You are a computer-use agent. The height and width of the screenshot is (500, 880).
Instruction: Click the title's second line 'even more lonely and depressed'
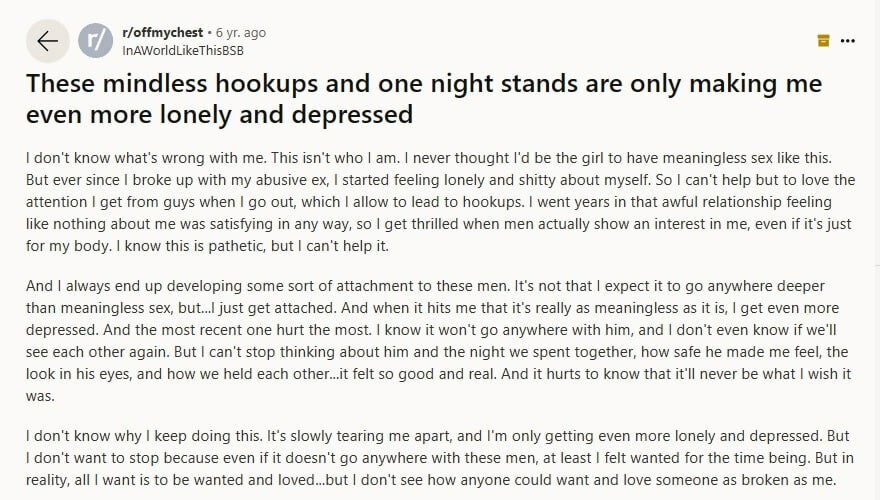pos(219,114)
